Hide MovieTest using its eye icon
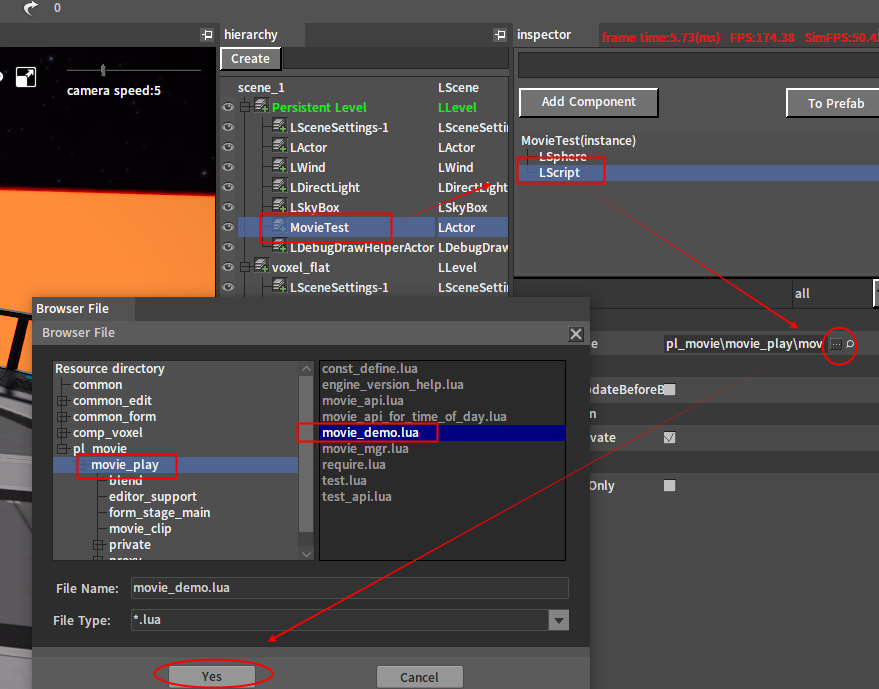 (x=228, y=228)
